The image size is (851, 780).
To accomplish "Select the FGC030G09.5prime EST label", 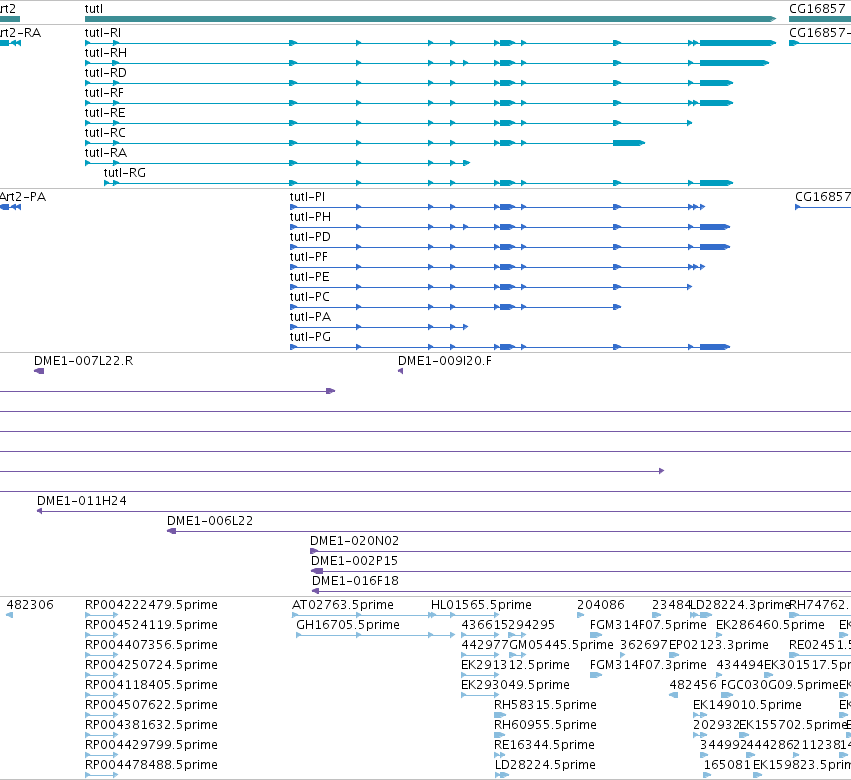I will click(780, 685).
